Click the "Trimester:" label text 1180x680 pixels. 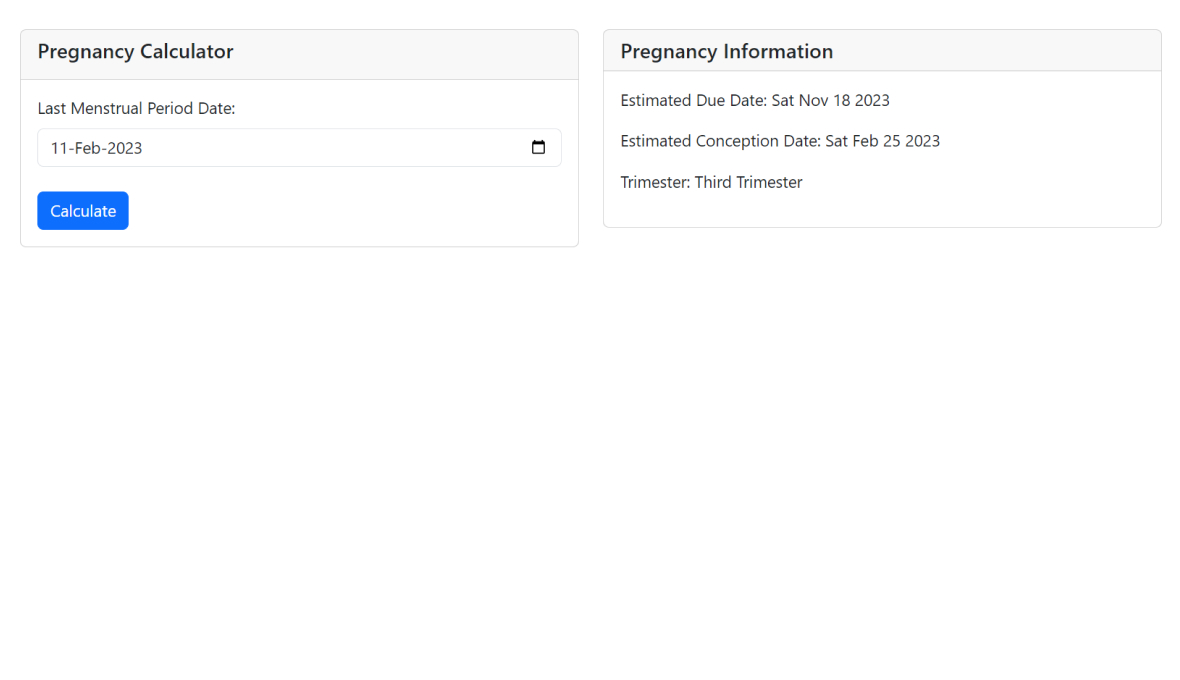point(655,182)
